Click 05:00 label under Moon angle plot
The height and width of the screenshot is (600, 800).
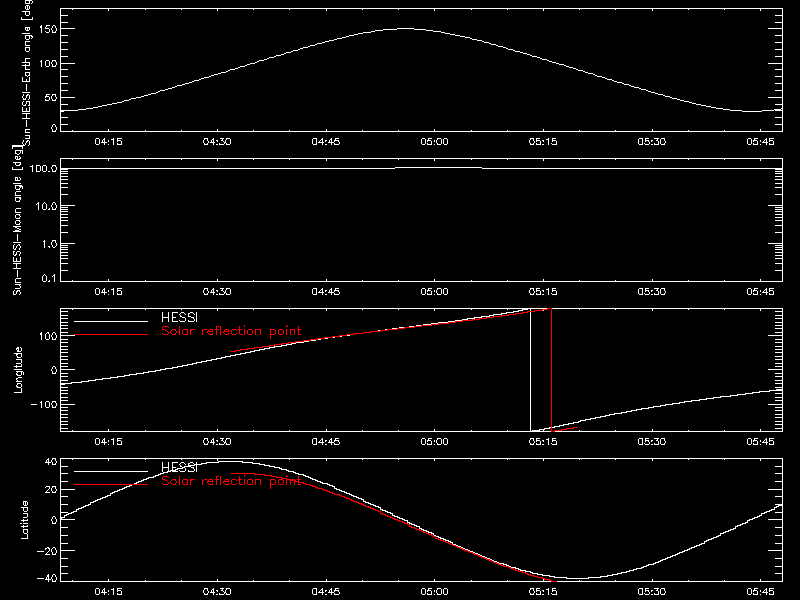[x=434, y=292]
